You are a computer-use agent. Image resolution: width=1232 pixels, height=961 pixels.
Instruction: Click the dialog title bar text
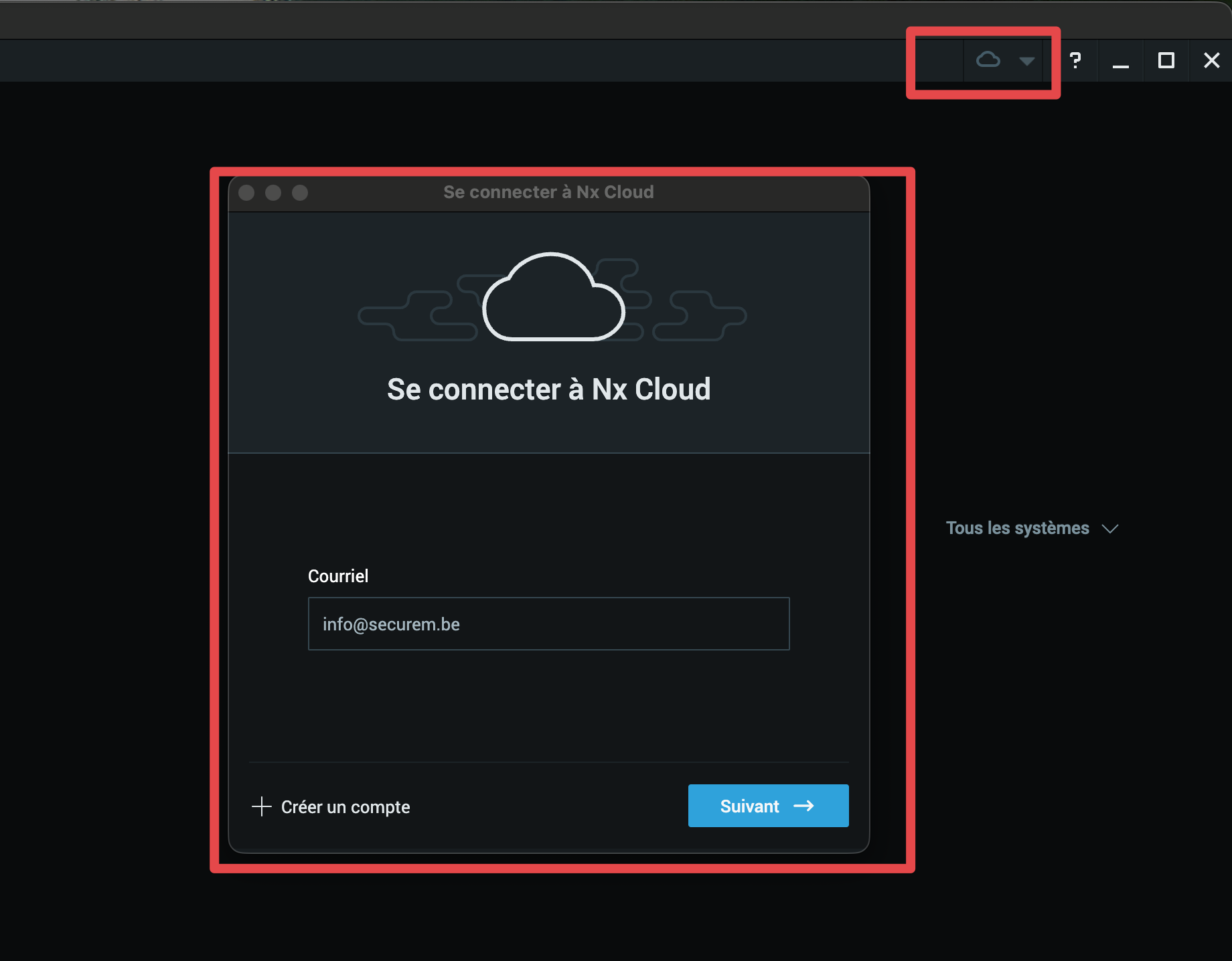pyautogui.click(x=548, y=192)
